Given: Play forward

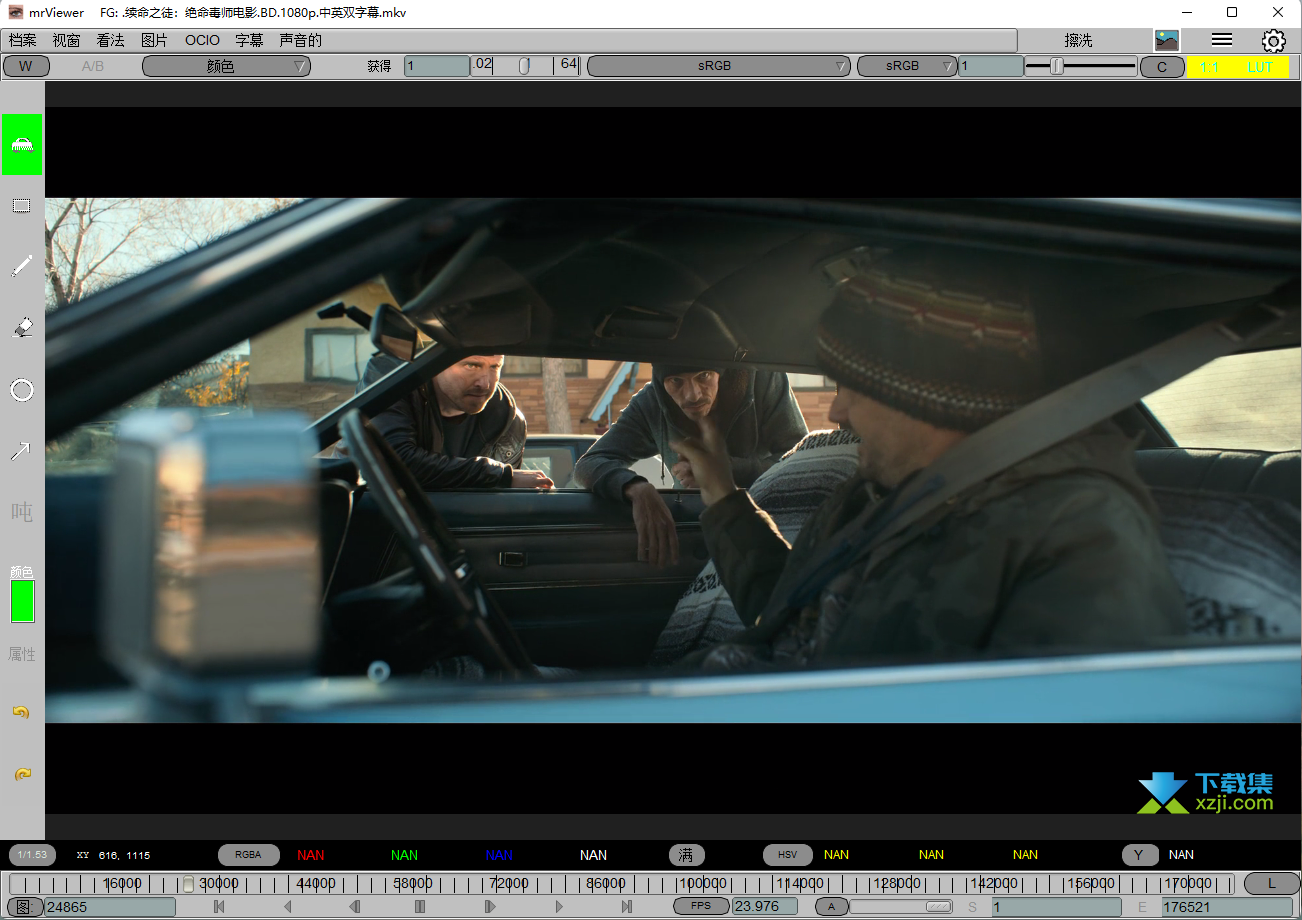Looking at the screenshot, I should [x=559, y=907].
